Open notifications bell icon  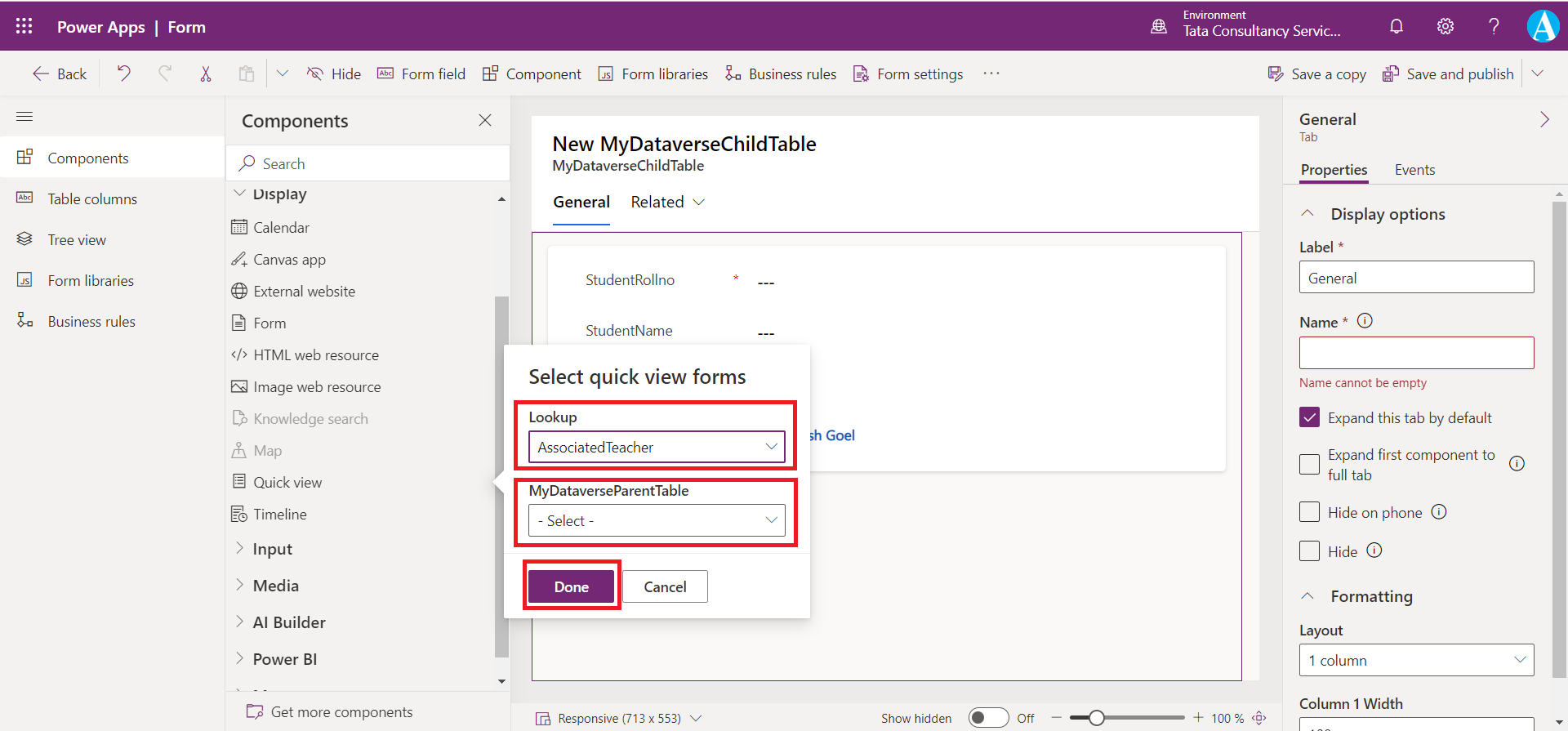1396,26
